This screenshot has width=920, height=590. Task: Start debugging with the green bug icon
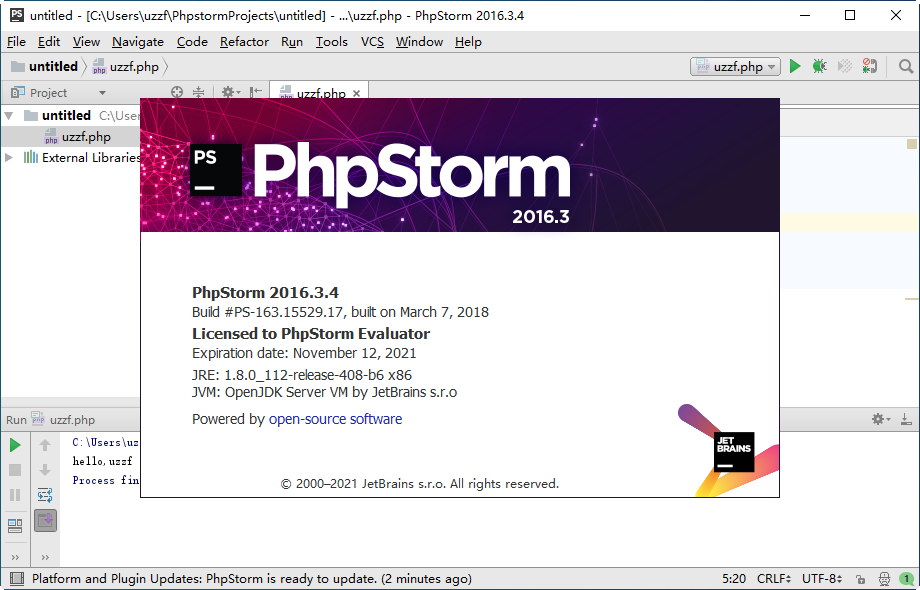tap(820, 66)
